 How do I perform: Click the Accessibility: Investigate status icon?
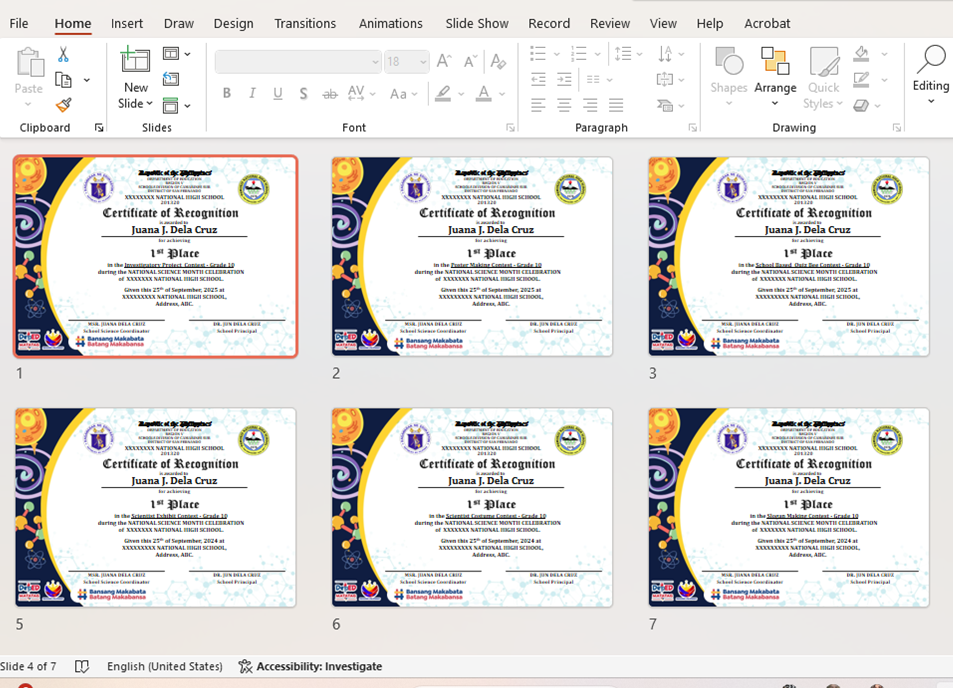pyautogui.click(x=245, y=666)
